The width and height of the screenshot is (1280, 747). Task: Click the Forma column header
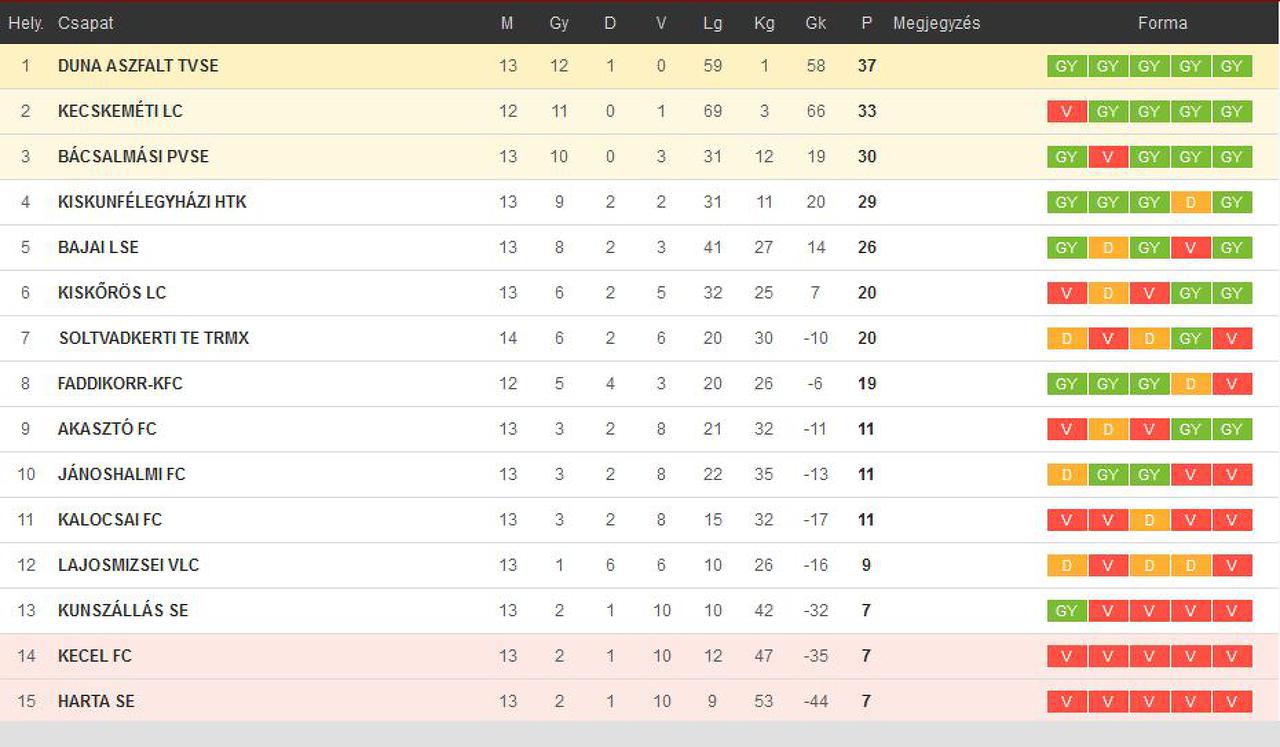coord(1162,23)
